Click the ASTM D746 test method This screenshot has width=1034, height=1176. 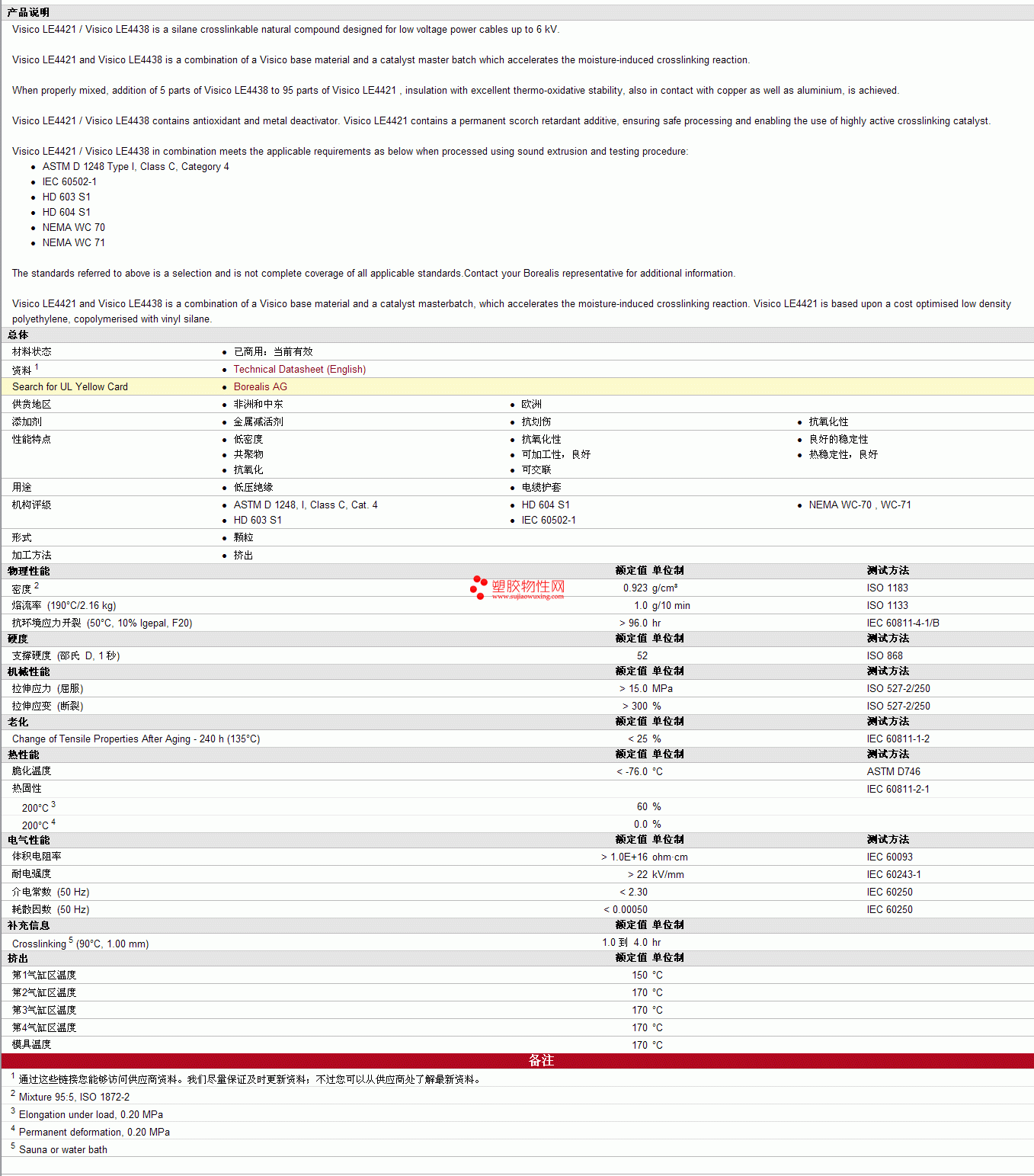[x=893, y=771]
